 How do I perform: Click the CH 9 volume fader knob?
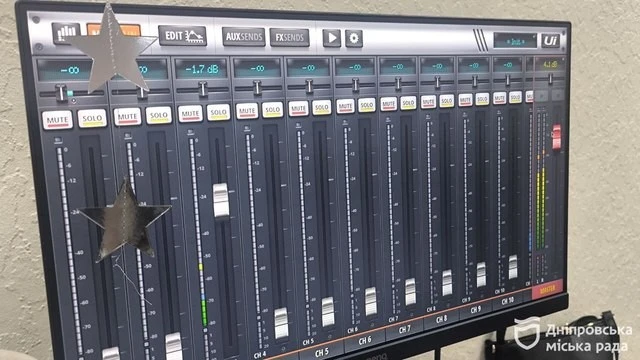click(x=481, y=274)
